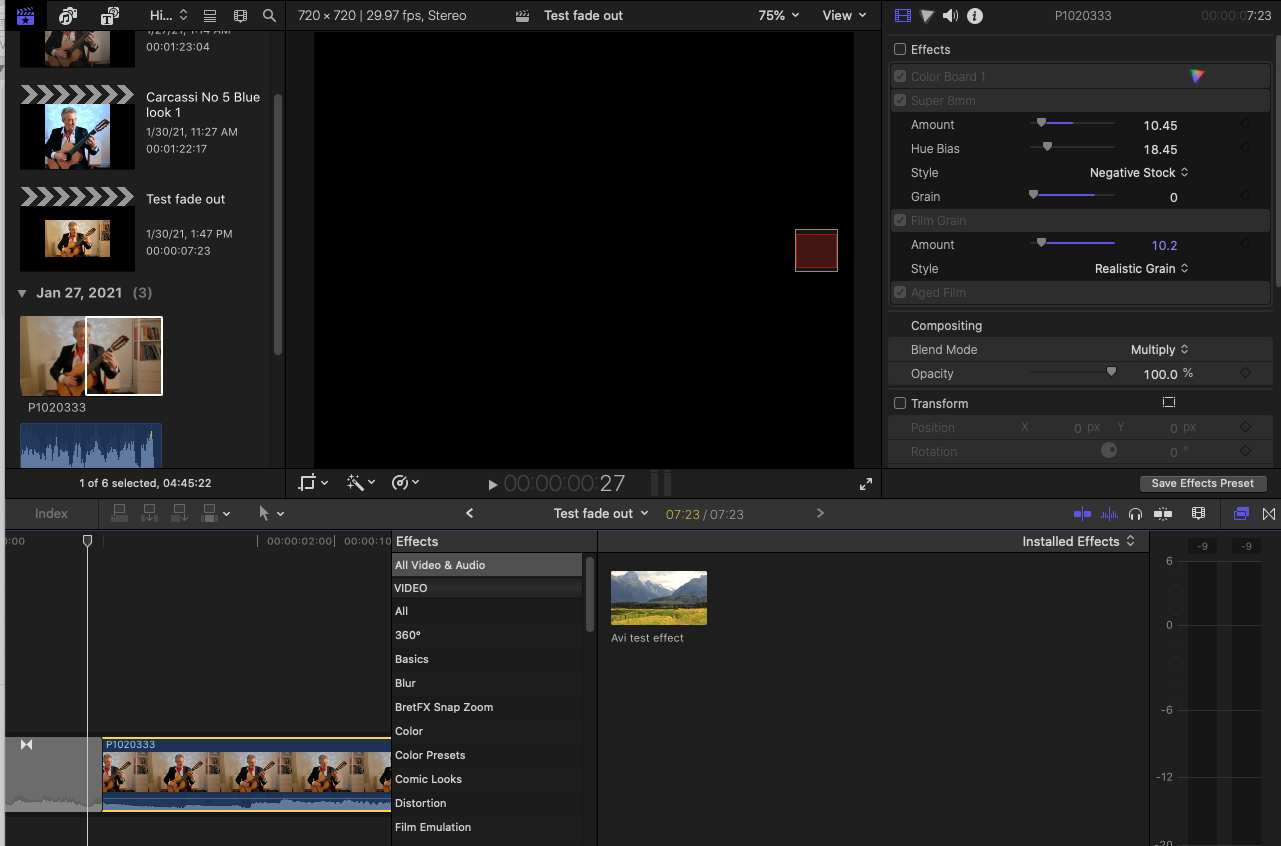Screen dimensions: 1281x846
Task: Open the Info inspector icon
Action: (x=975, y=16)
